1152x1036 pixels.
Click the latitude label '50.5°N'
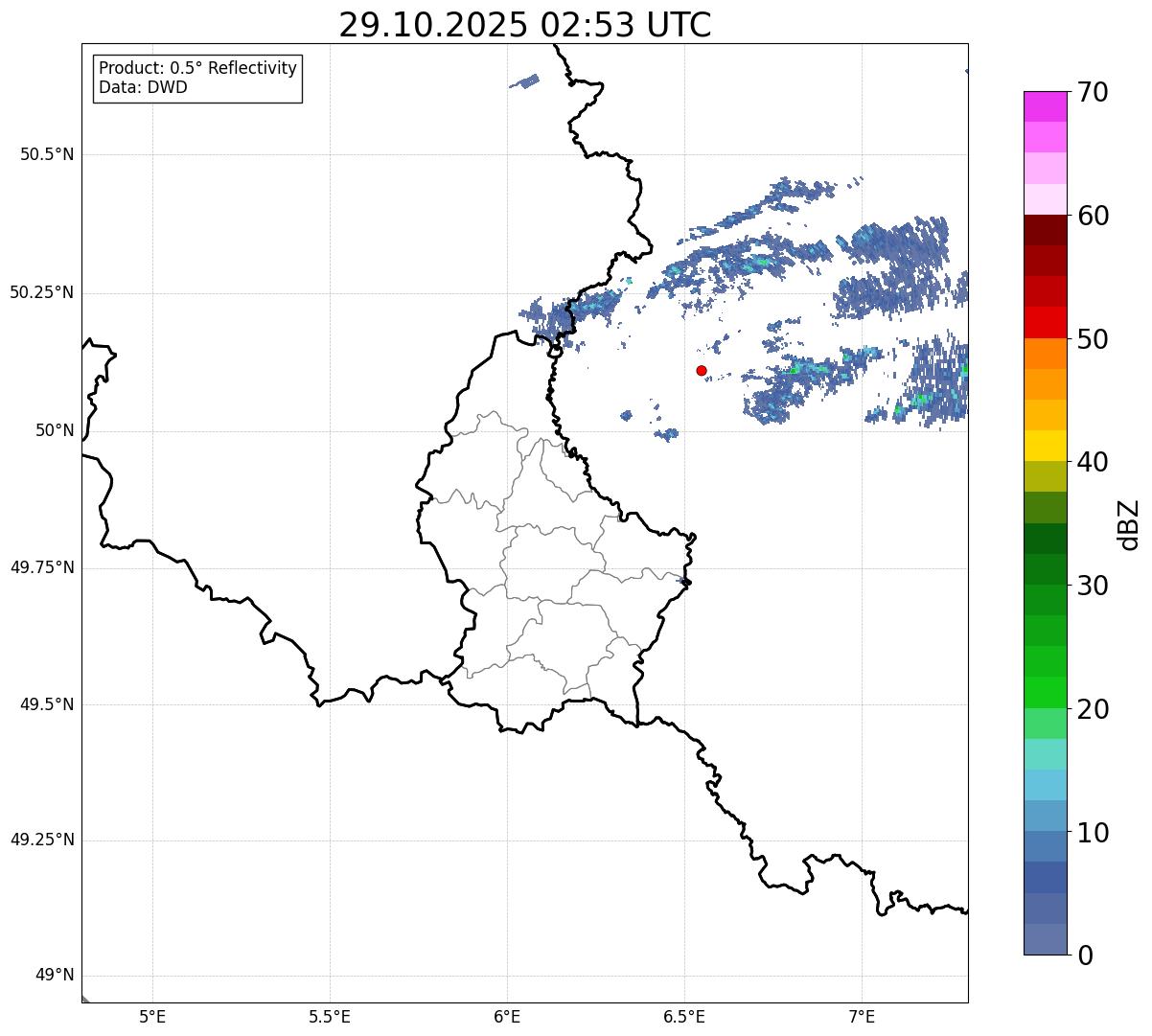point(47,154)
